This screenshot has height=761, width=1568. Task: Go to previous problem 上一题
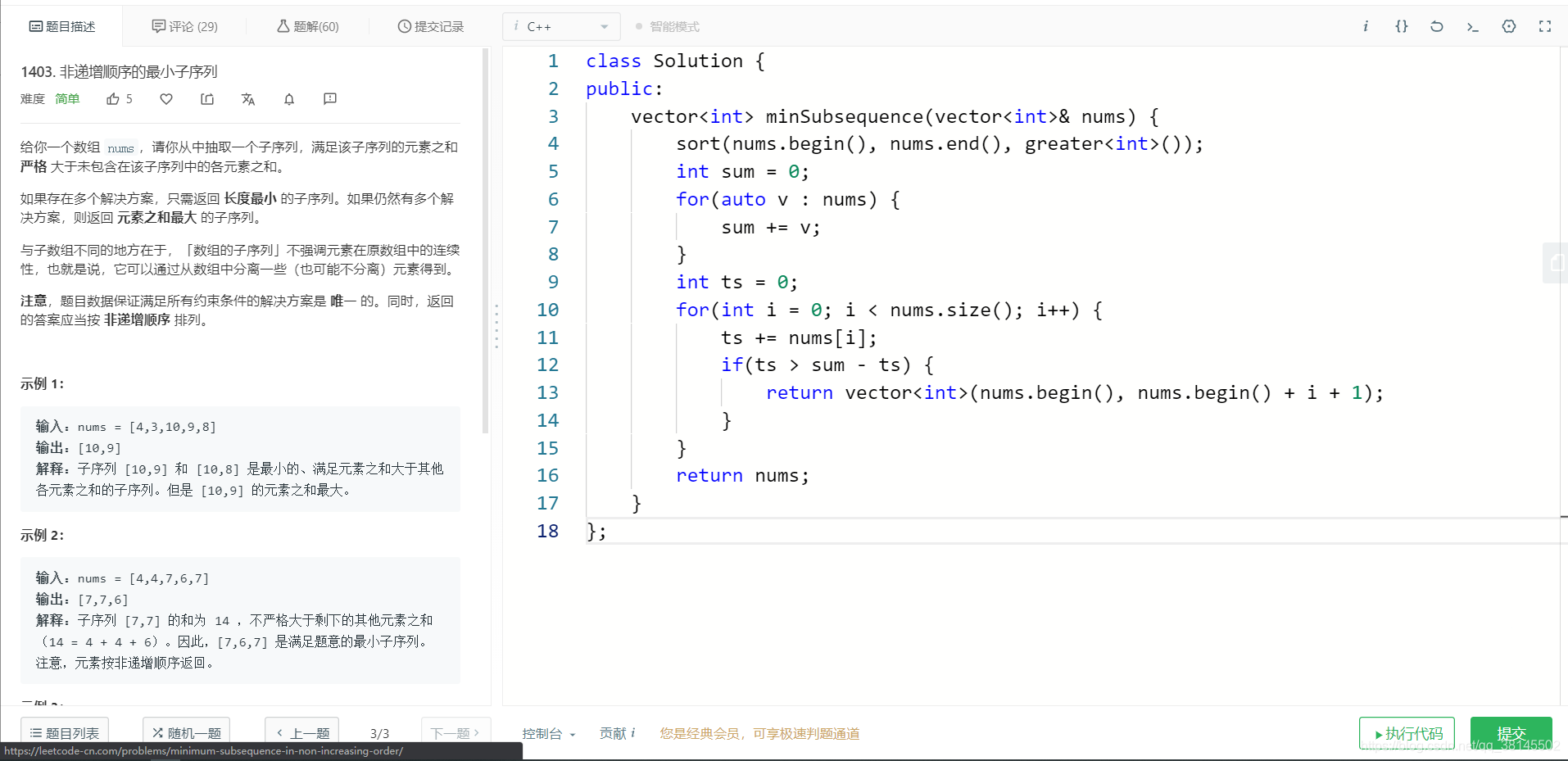click(302, 732)
